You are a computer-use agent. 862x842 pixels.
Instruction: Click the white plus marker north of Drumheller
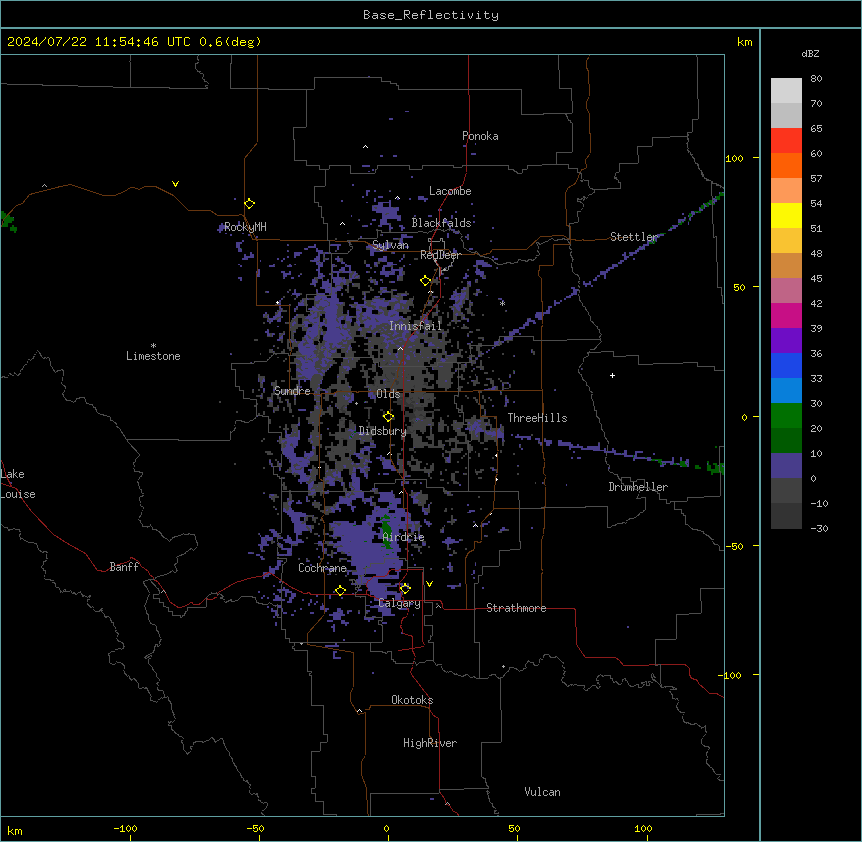(612, 375)
